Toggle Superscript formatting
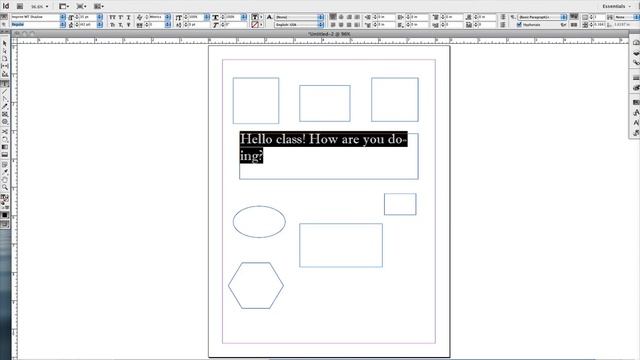This screenshot has height=360, width=640. (121, 17)
